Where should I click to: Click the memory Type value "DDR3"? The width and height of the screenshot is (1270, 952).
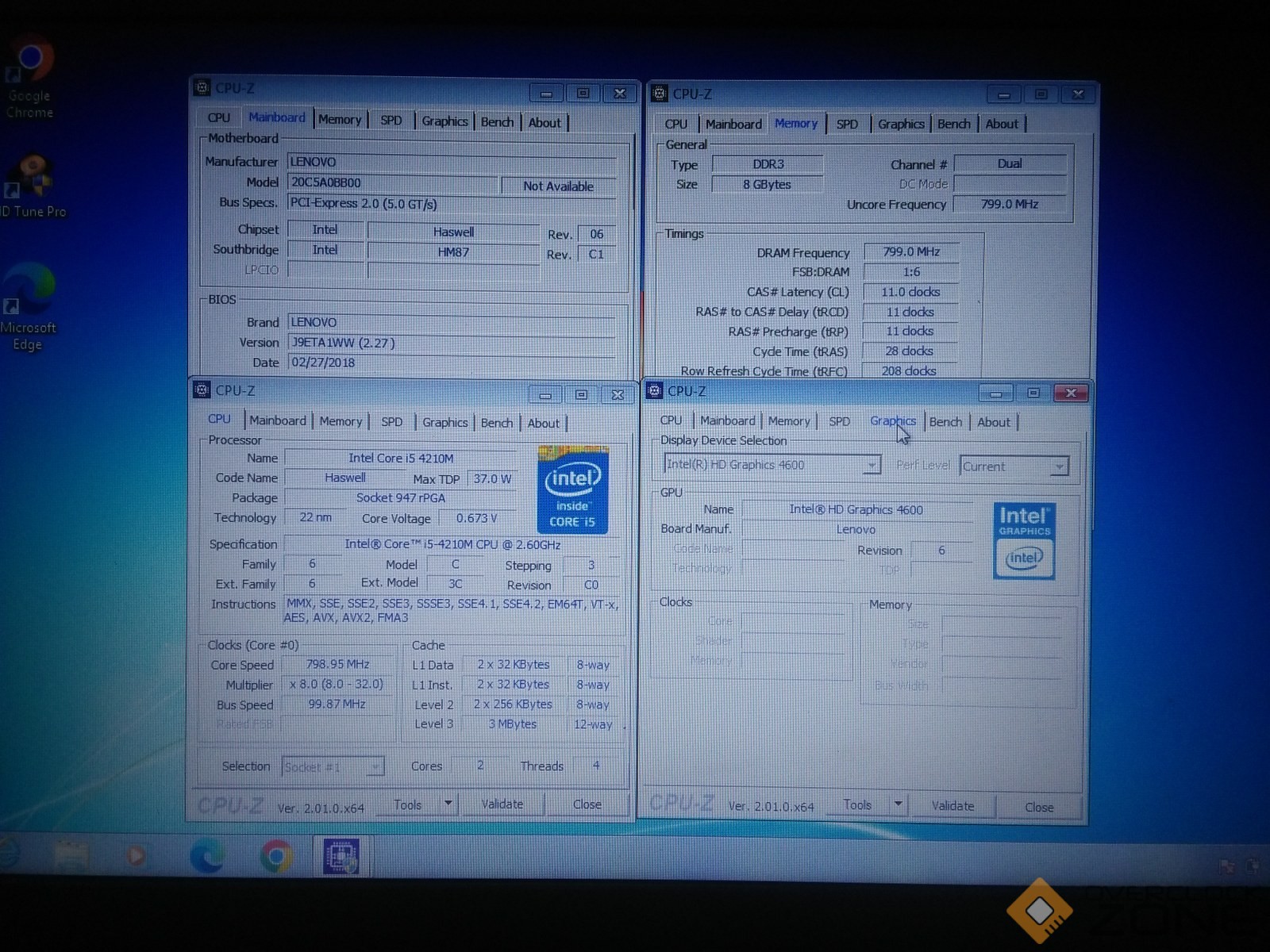(768, 164)
